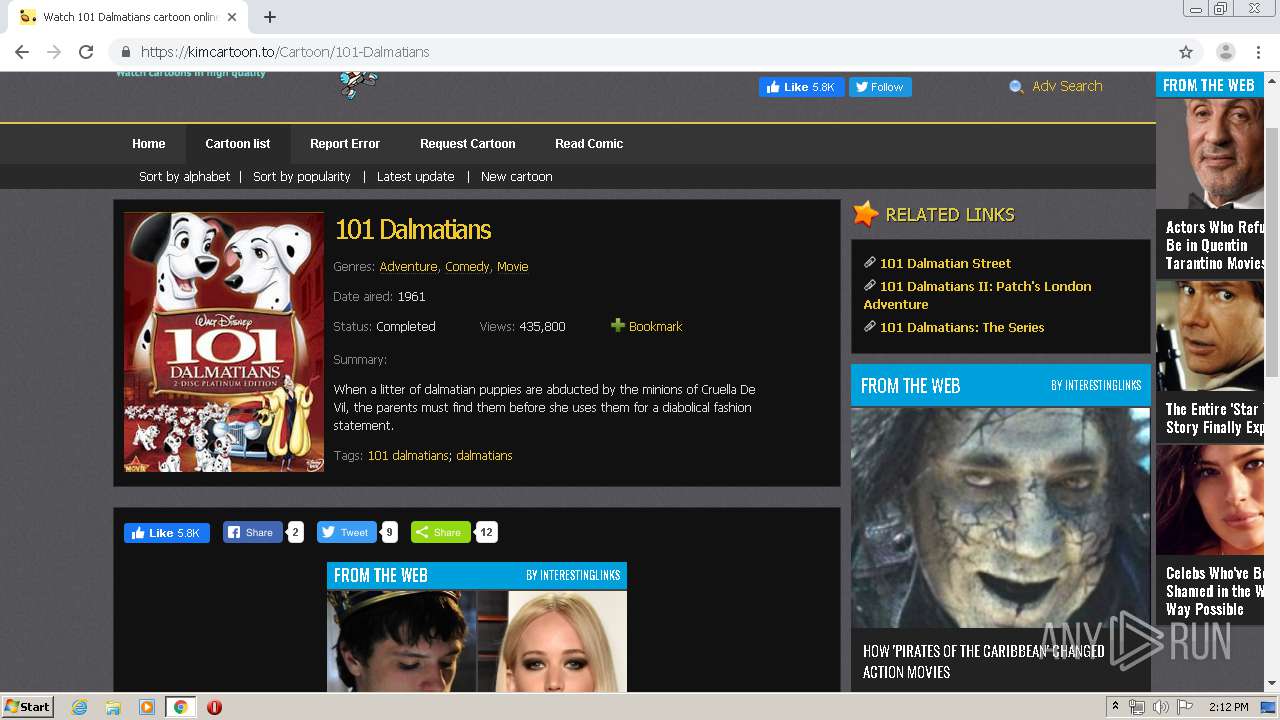
Task: Select Sort by alphabet
Action: [184, 176]
